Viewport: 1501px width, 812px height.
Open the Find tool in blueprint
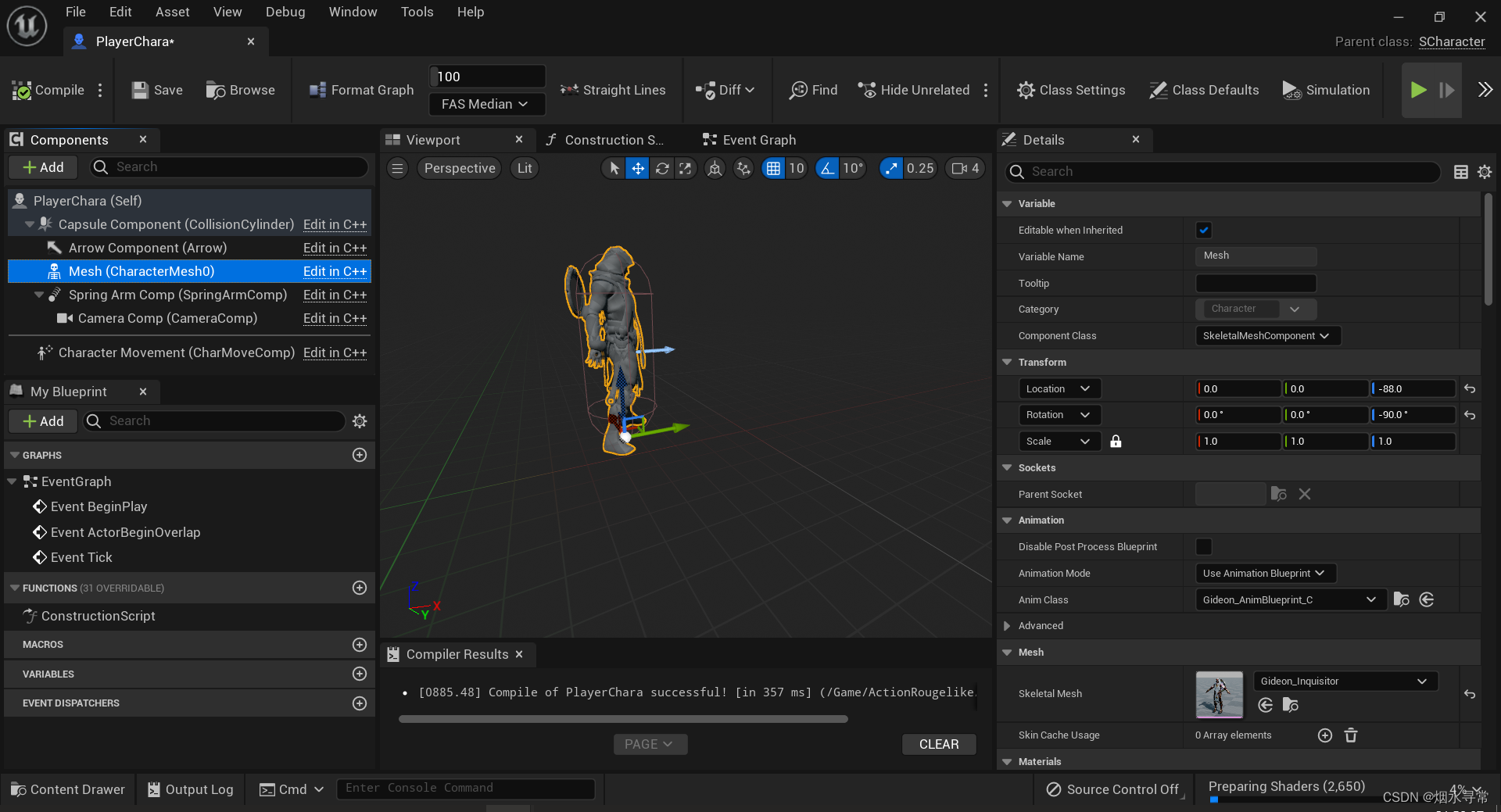pyautogui.click(x=813, y=90)
